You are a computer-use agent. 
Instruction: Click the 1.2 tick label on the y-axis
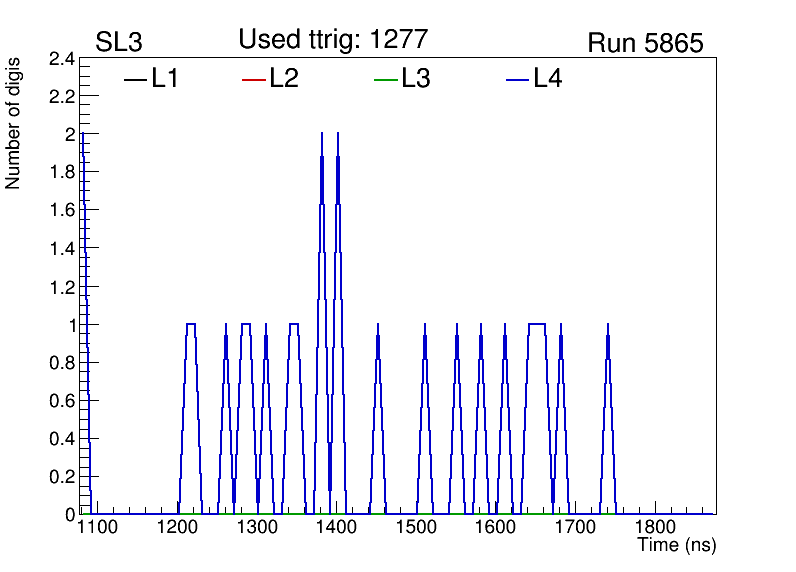[x=62, y=288]
